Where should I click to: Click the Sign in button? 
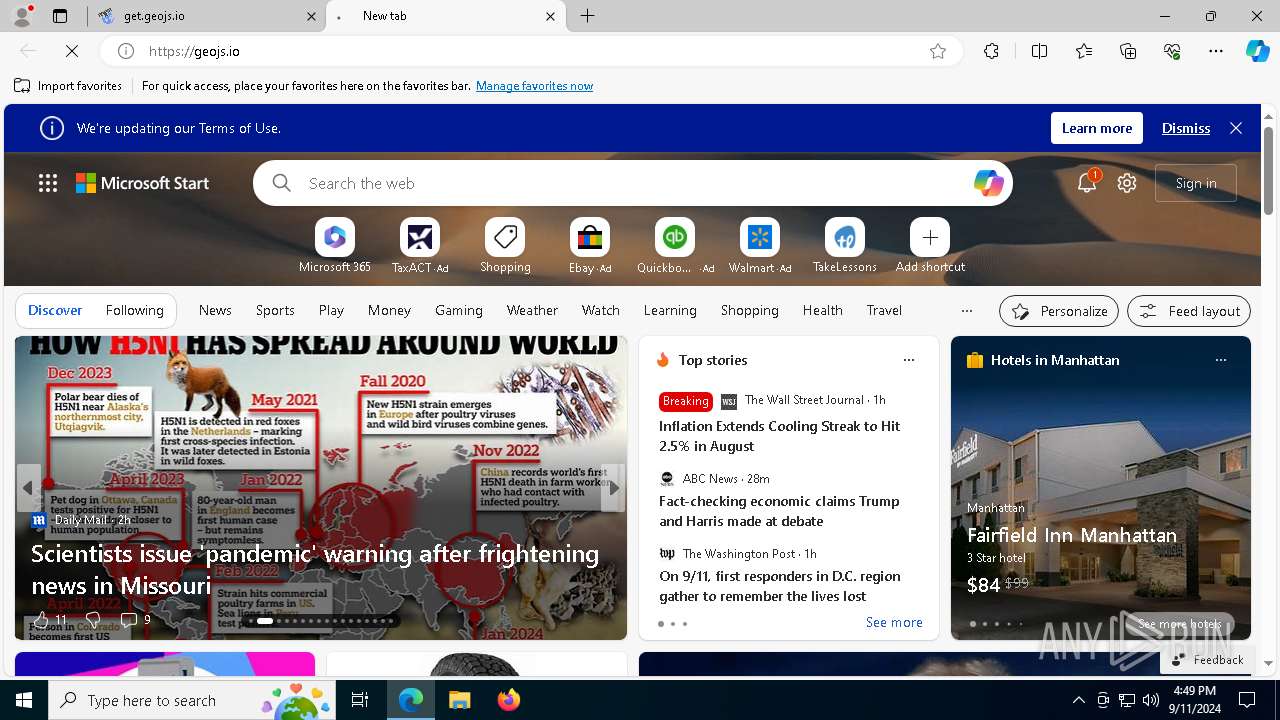coord(1196,183)
